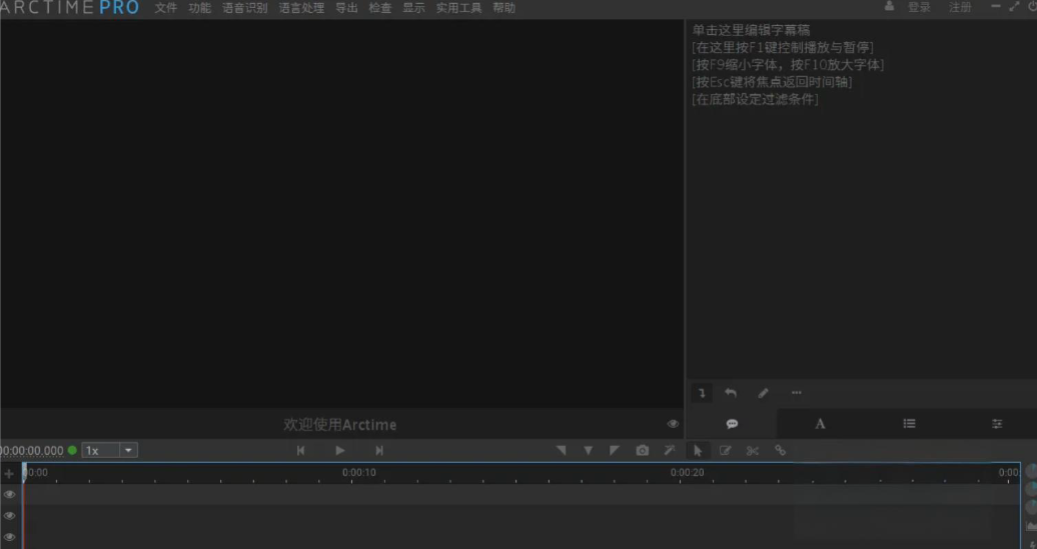The image size is (1037, 549).
Task: Click the pencil edit icon in editor panel
Action: tap(763, 393)
